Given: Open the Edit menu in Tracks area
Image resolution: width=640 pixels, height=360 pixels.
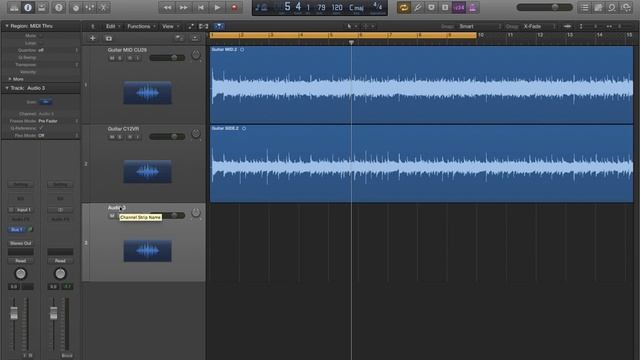Looking at the screenshot, I should pyautogui.click(x=113, y=26).
